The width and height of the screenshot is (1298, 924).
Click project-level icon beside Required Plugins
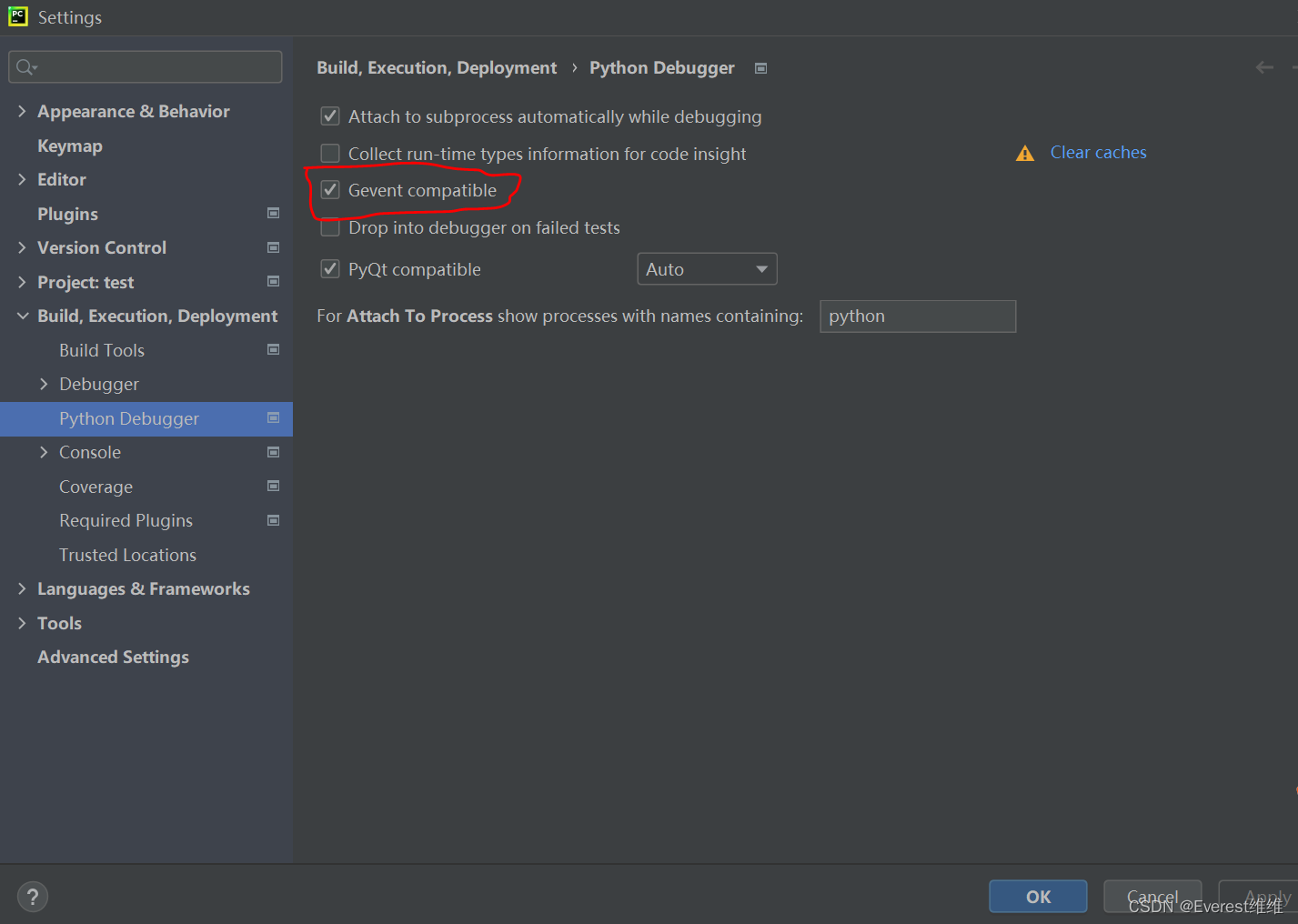pyautogui.click(x=273, y=520)
